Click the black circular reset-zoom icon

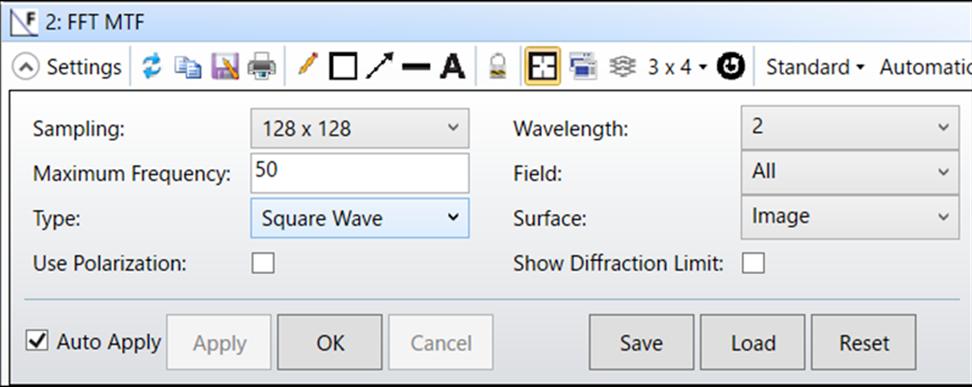(730, 66)
